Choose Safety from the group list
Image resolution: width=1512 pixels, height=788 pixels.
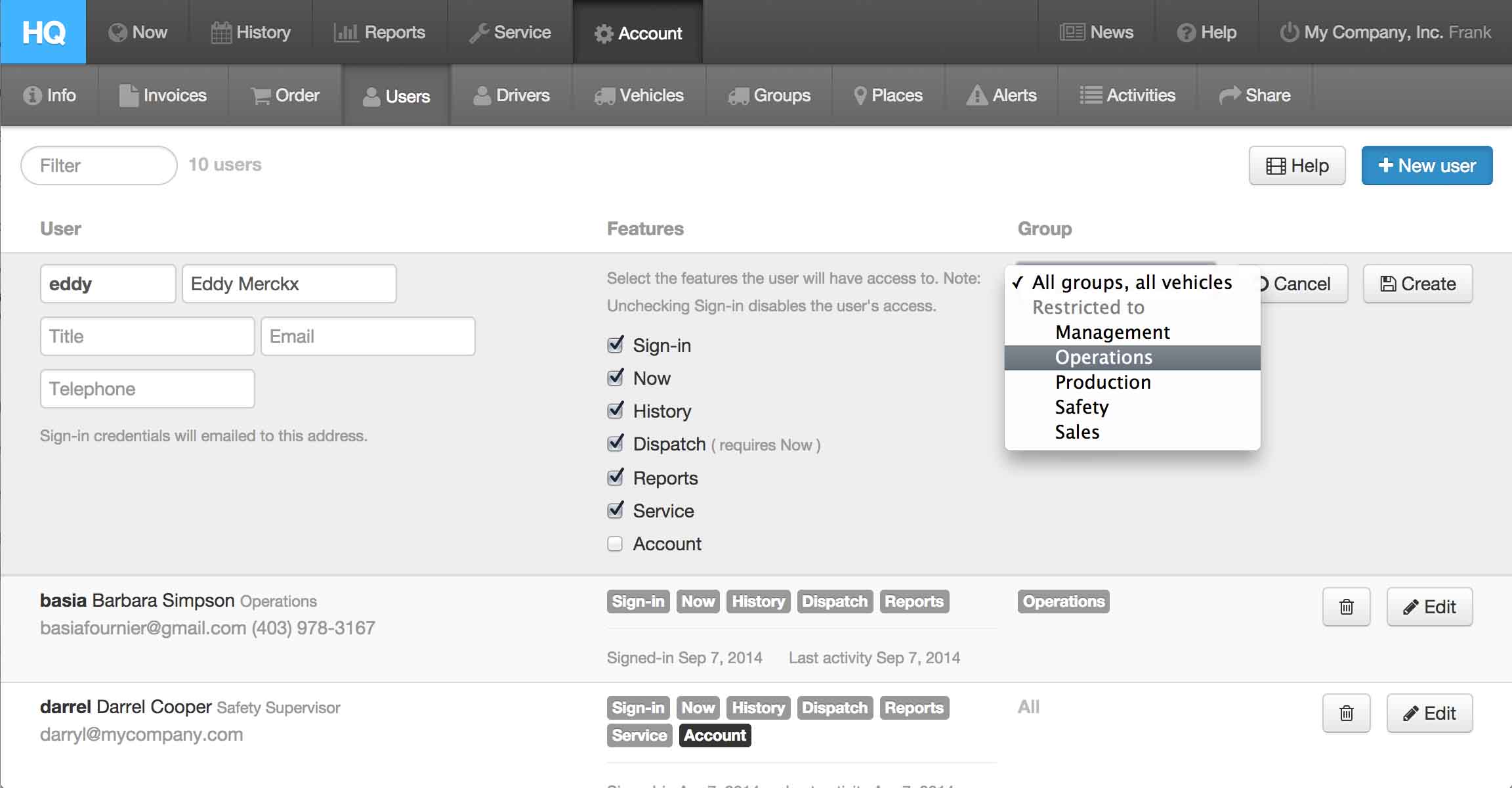pyautogui.click(x=1081, y=407)
